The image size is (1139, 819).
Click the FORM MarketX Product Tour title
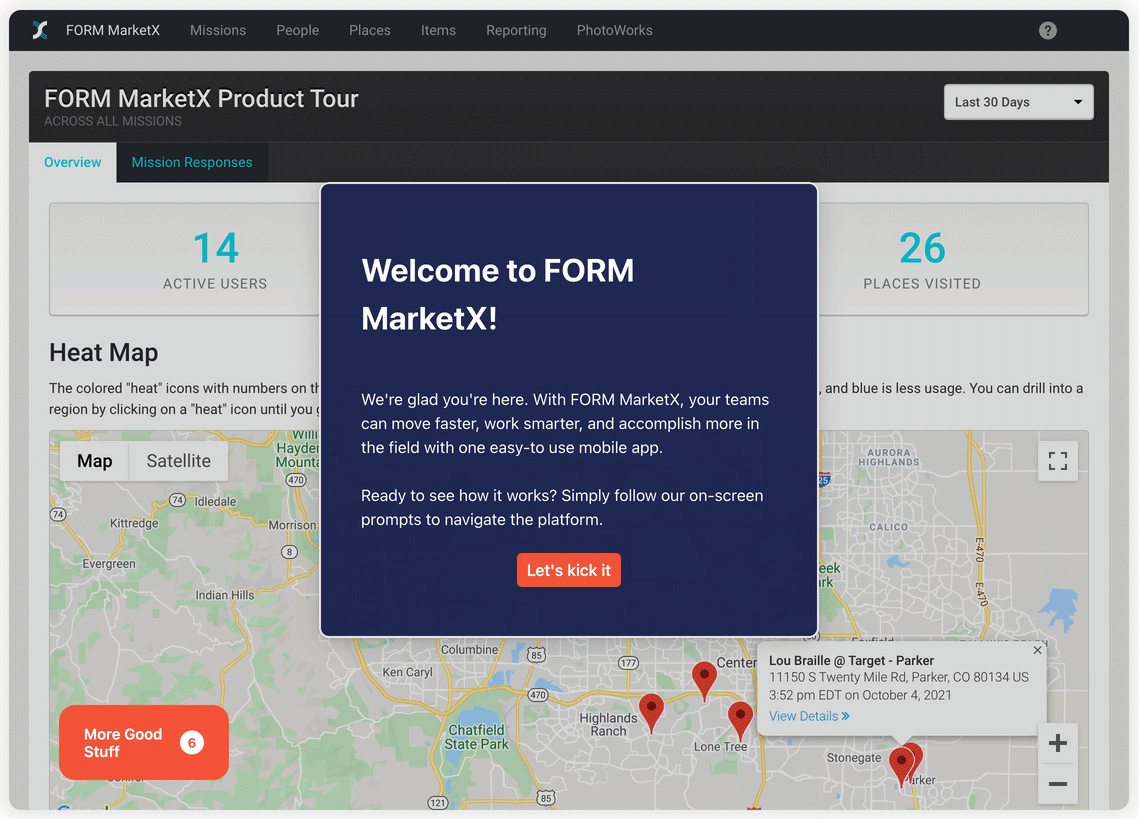[201, 98]
